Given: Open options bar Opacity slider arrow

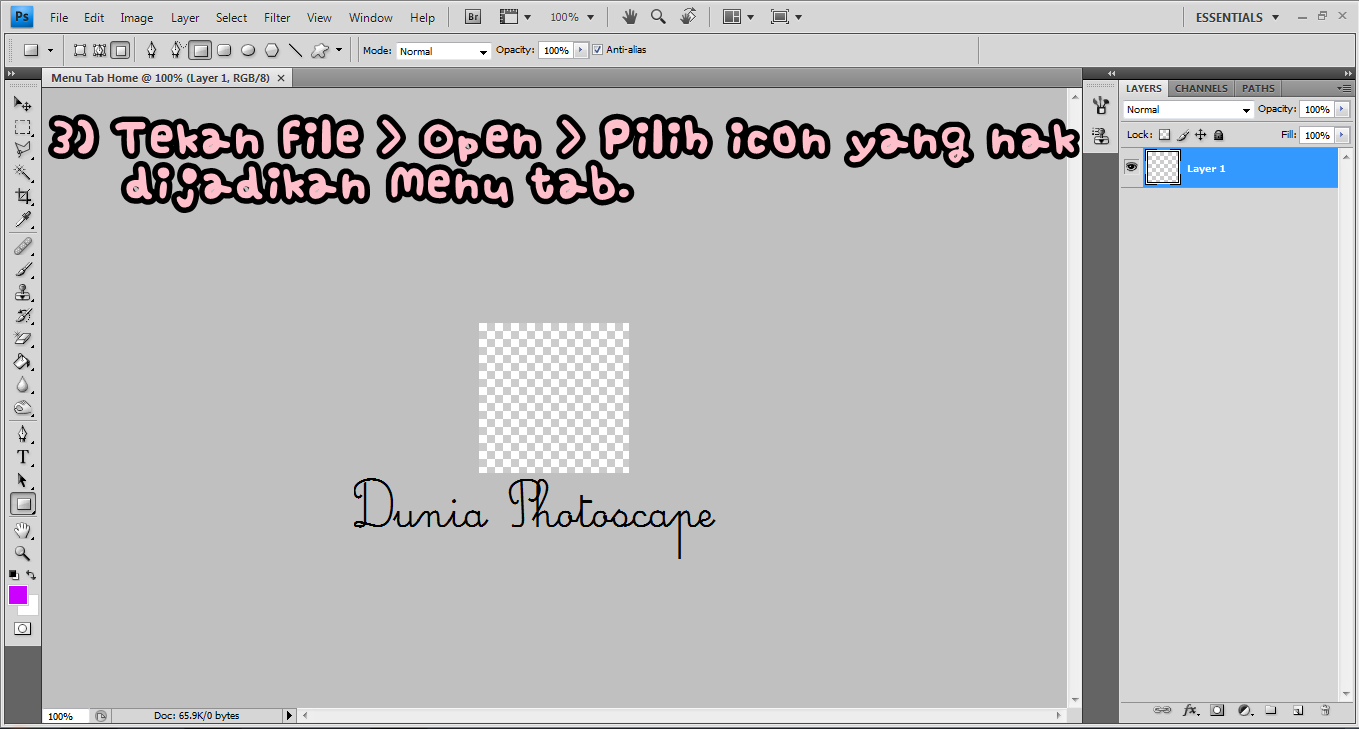Looking at the screenshot, I should pos(580,50).
